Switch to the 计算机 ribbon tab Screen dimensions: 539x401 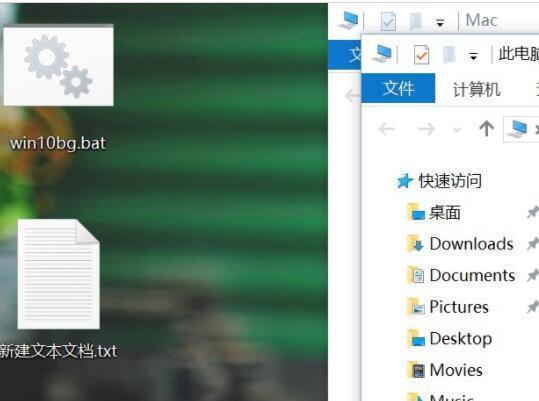pyautogui.click(x=476, y=89)
